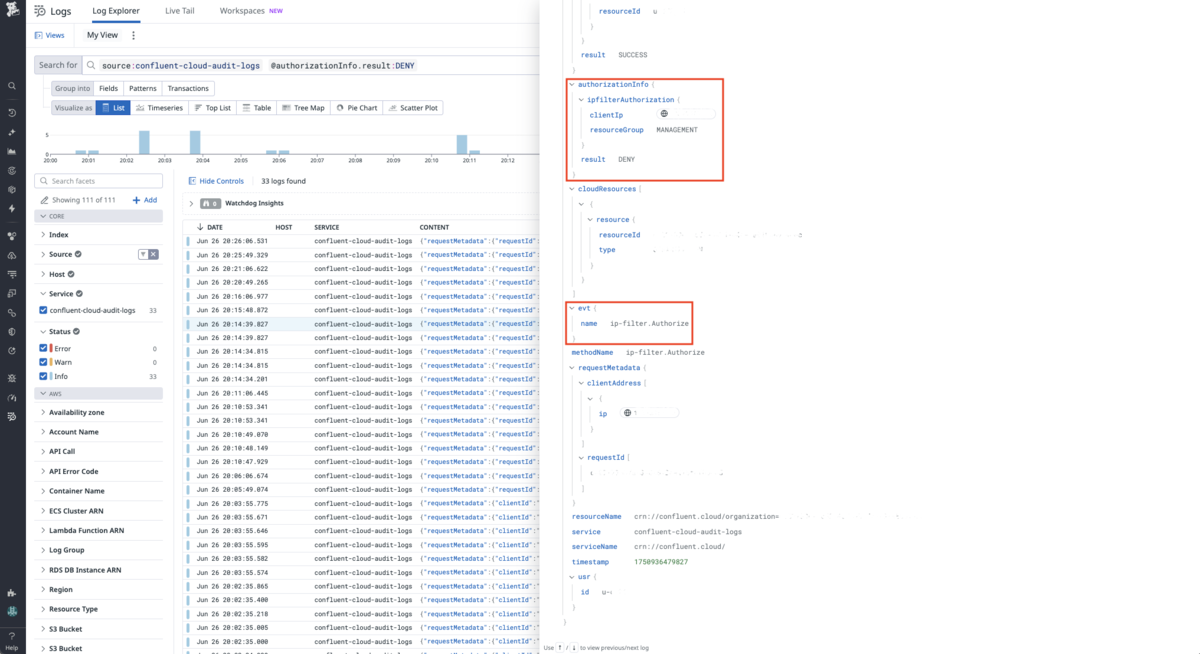Open the search magnifier in left sidebar

point(12,86)
